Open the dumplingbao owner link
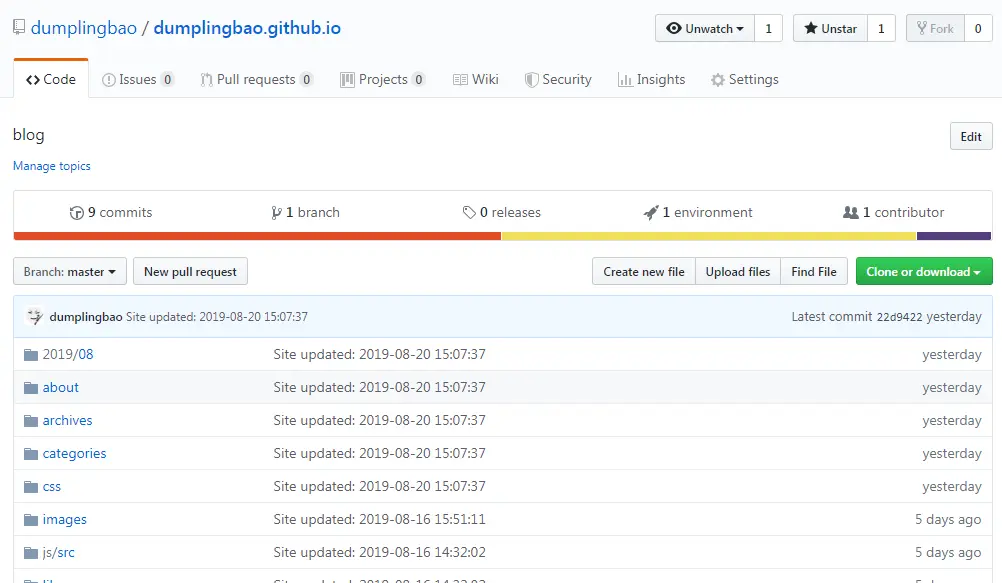 (x=84, y=27)
